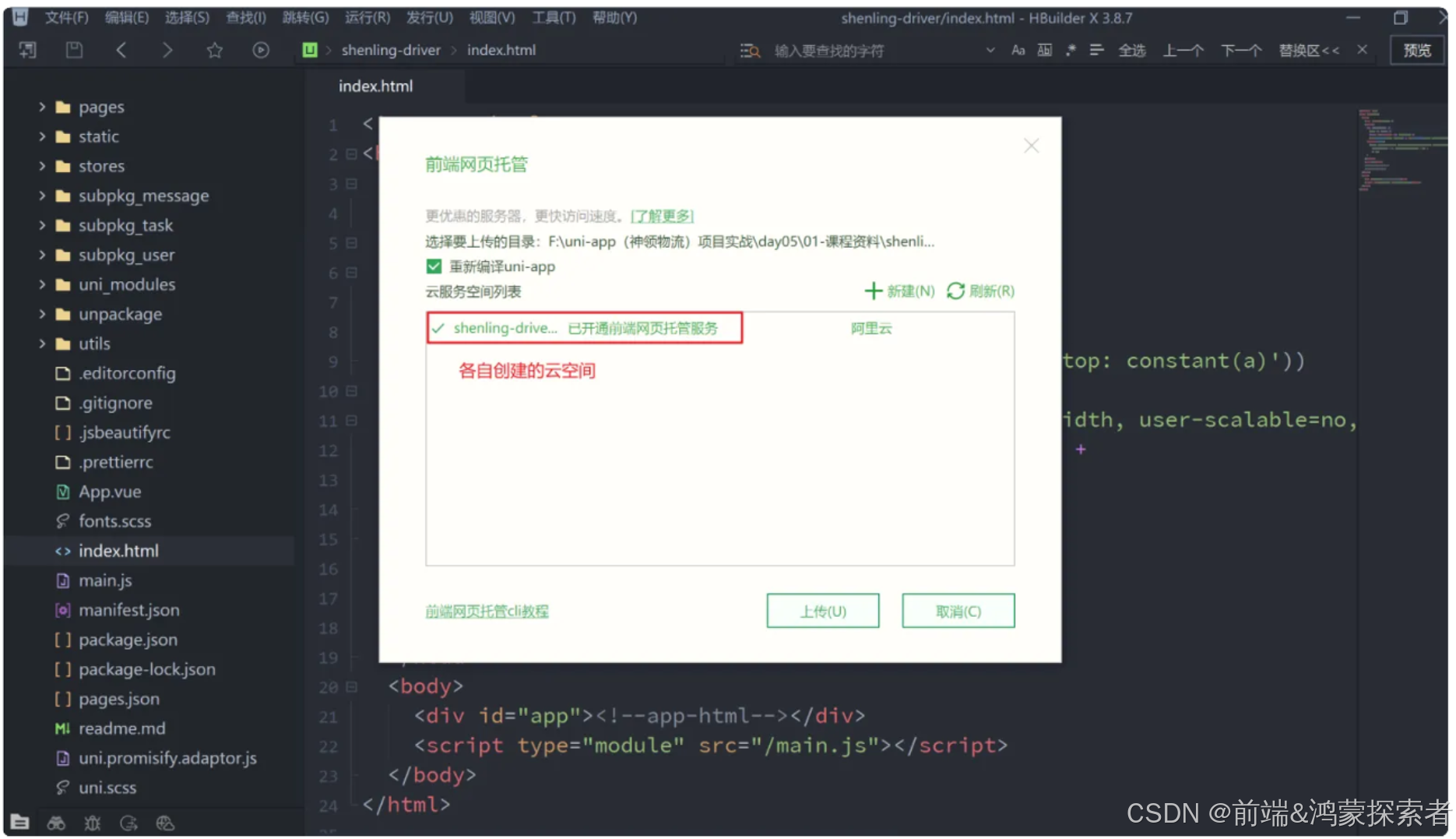Viewport: 1456px width, 839px height.
Task: Open uni.scss in the file tree
Action: point(107,788)
